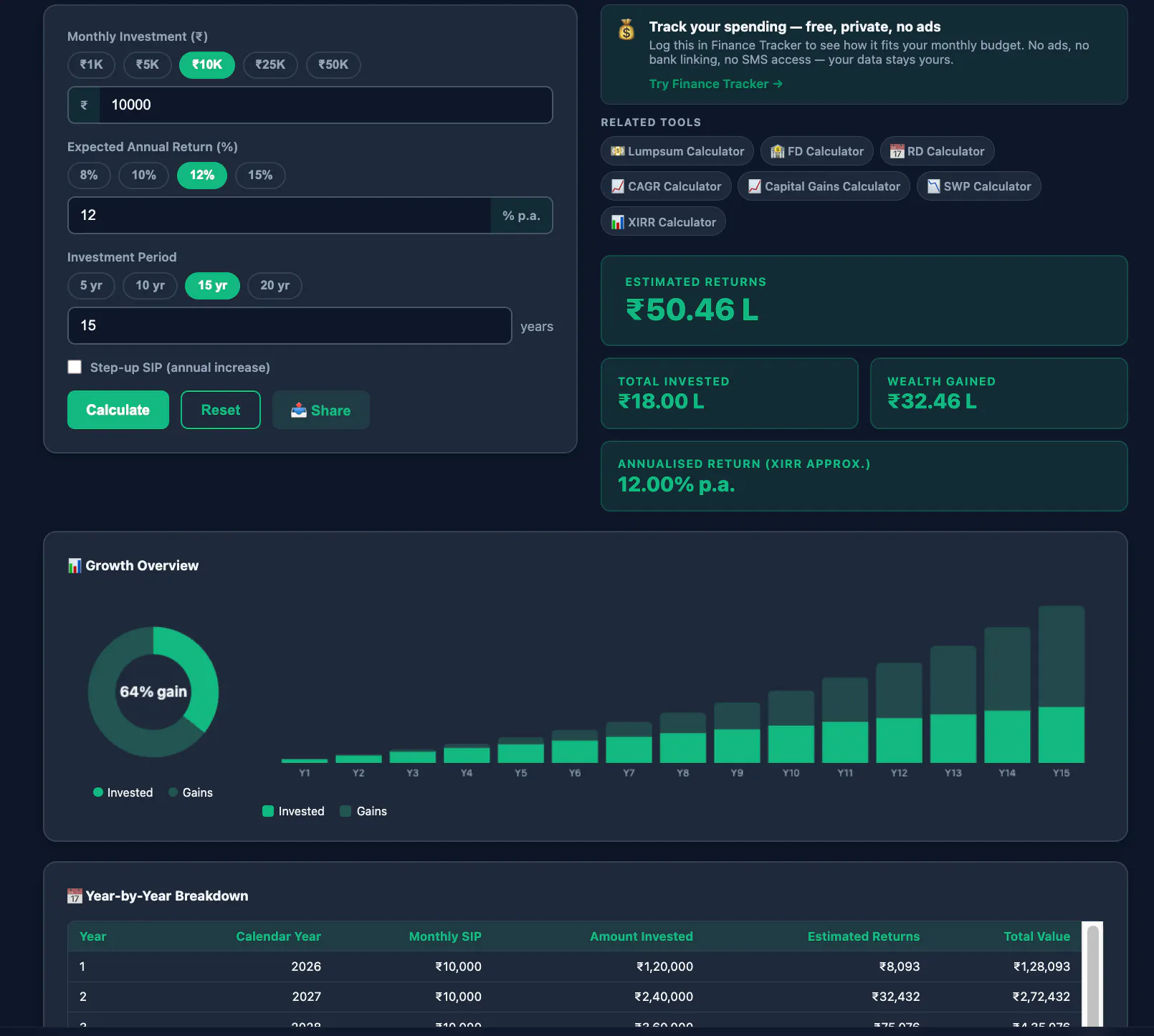The image size is (1154, 1036).
Task: Open the Capital Gains Calculator tool
Action: [x=824, y=186]
